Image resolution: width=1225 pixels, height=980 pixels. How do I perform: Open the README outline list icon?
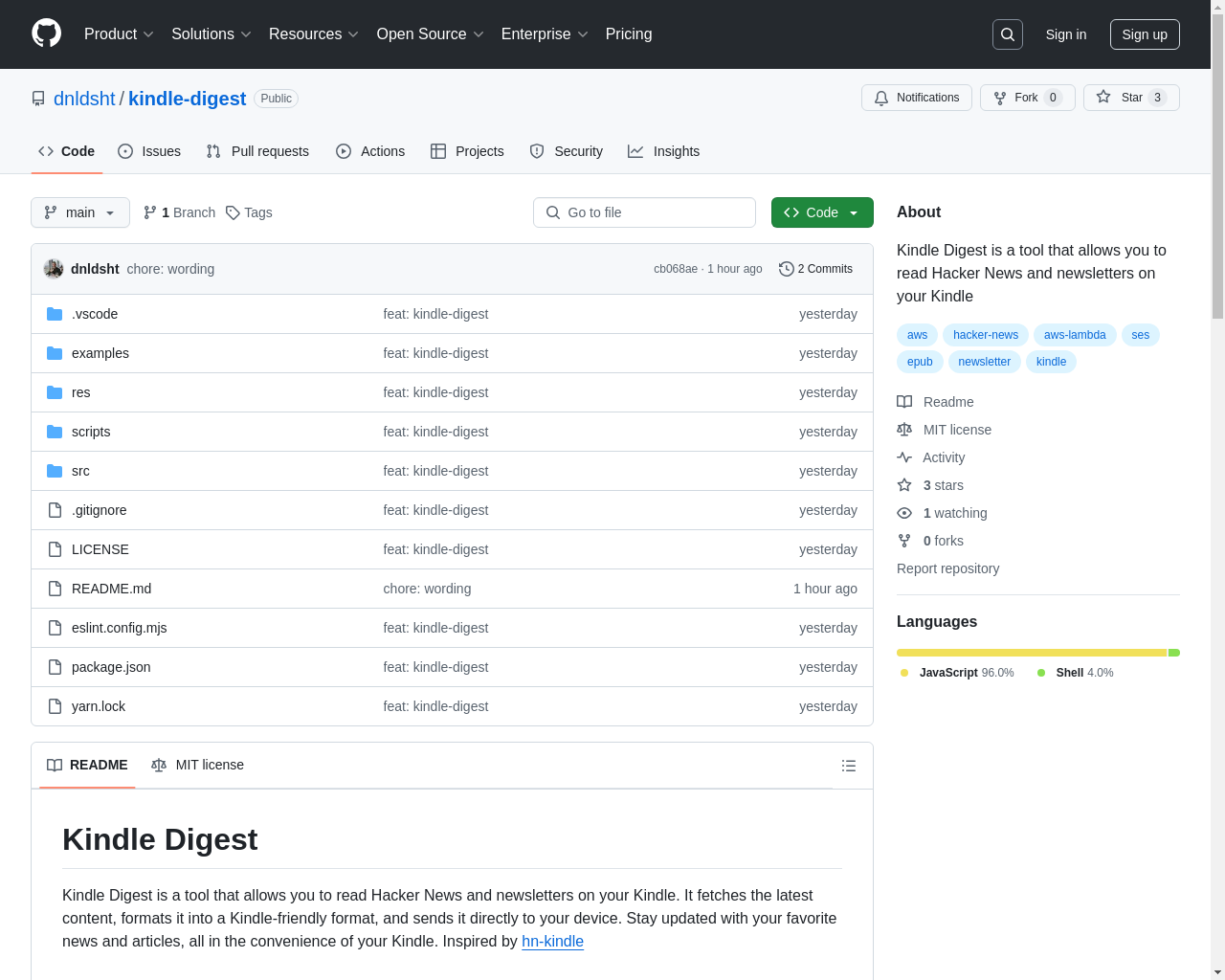pos(849,766)
